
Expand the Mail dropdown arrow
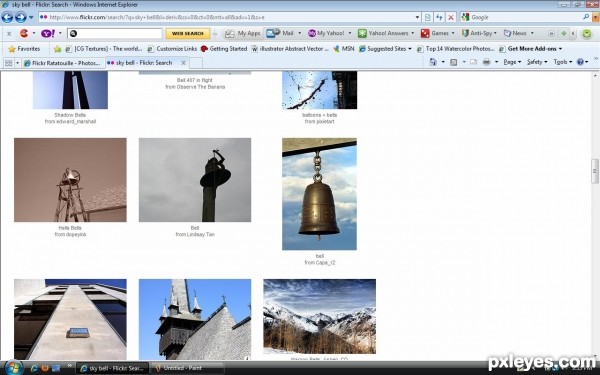300,33
